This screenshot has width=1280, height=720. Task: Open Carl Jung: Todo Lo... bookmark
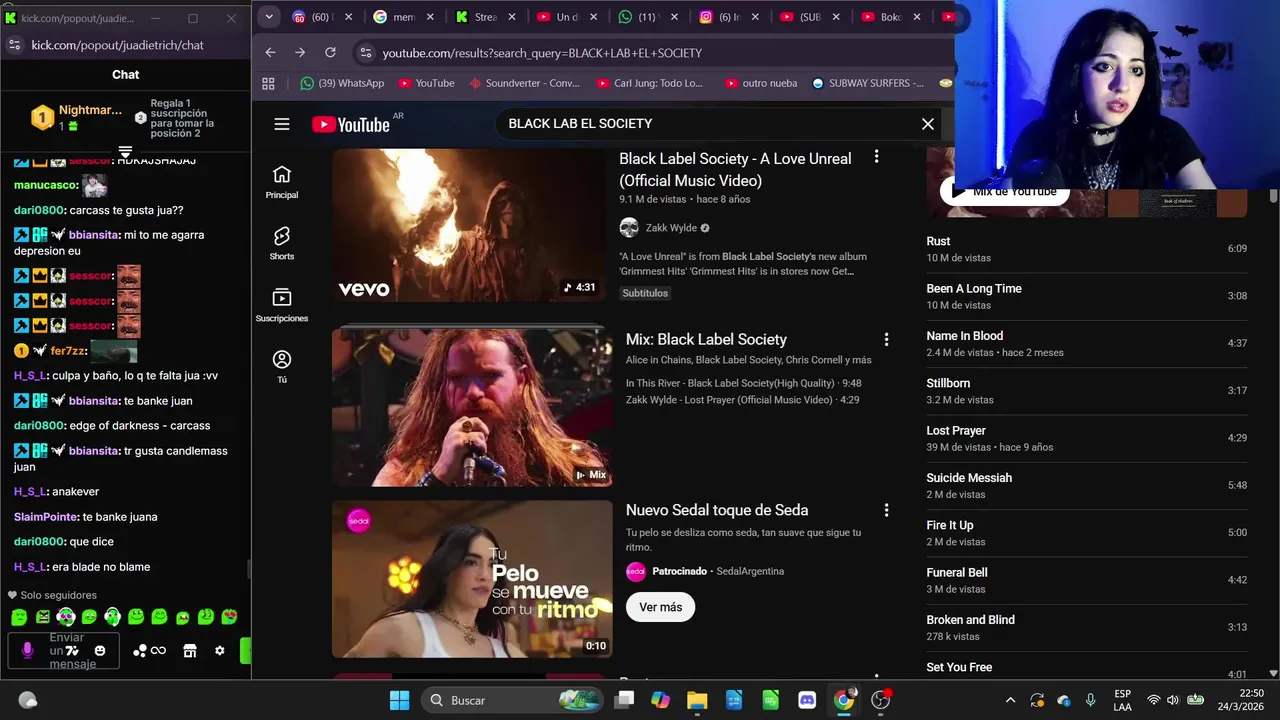pos(648,83)
